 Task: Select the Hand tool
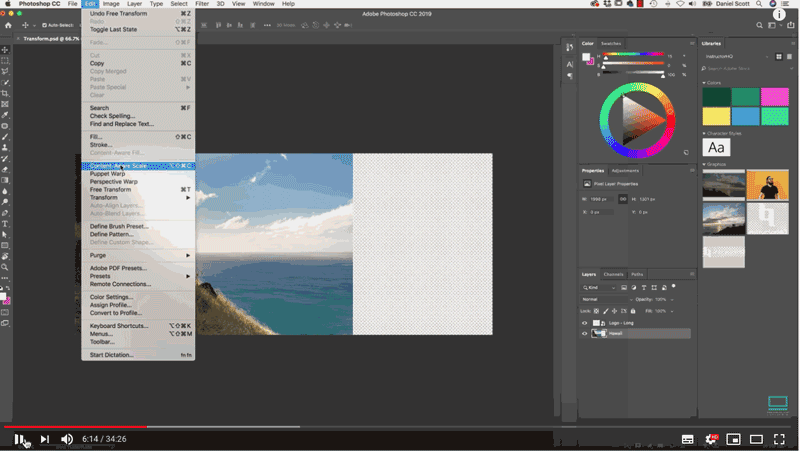(x=5, y=256)
